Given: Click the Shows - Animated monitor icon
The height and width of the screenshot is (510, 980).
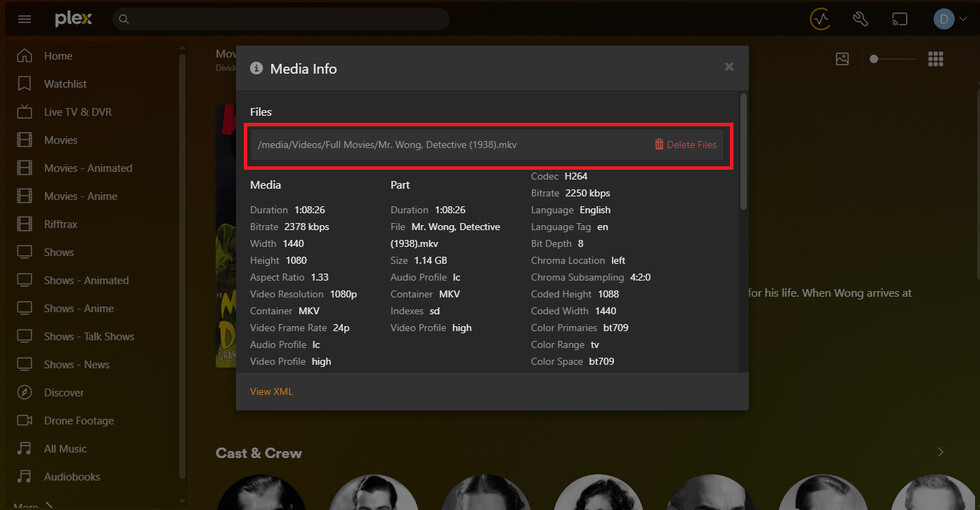Looking at the screenshot, I should [24, 280].
